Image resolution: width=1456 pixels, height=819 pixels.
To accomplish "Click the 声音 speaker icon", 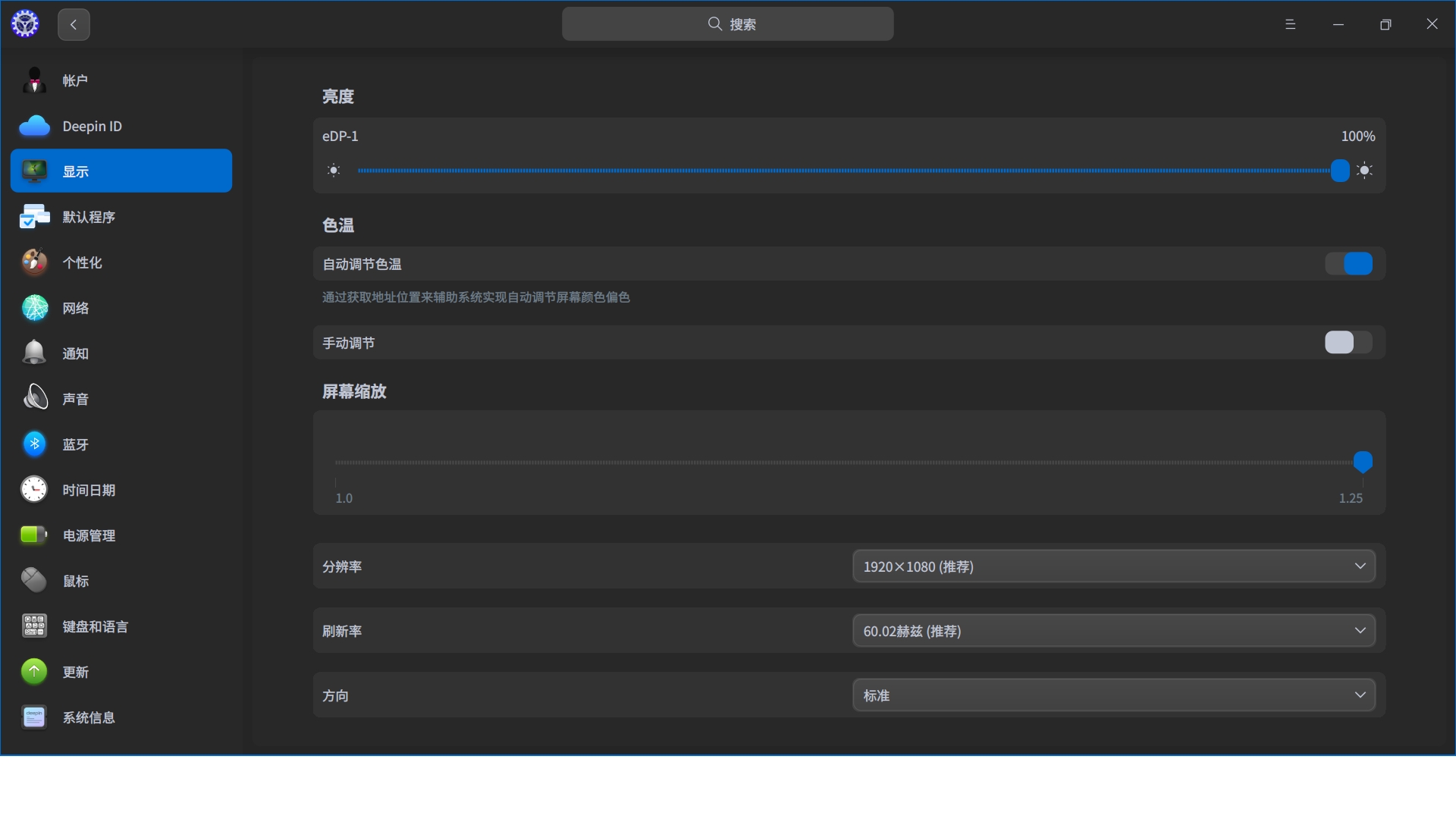I will tap(34, 399).
